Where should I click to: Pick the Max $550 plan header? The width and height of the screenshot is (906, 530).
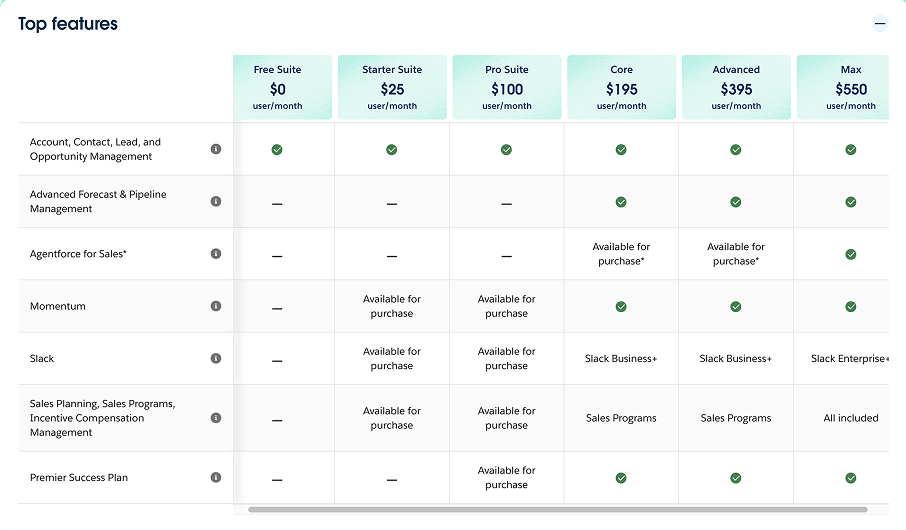click(842, 87)
